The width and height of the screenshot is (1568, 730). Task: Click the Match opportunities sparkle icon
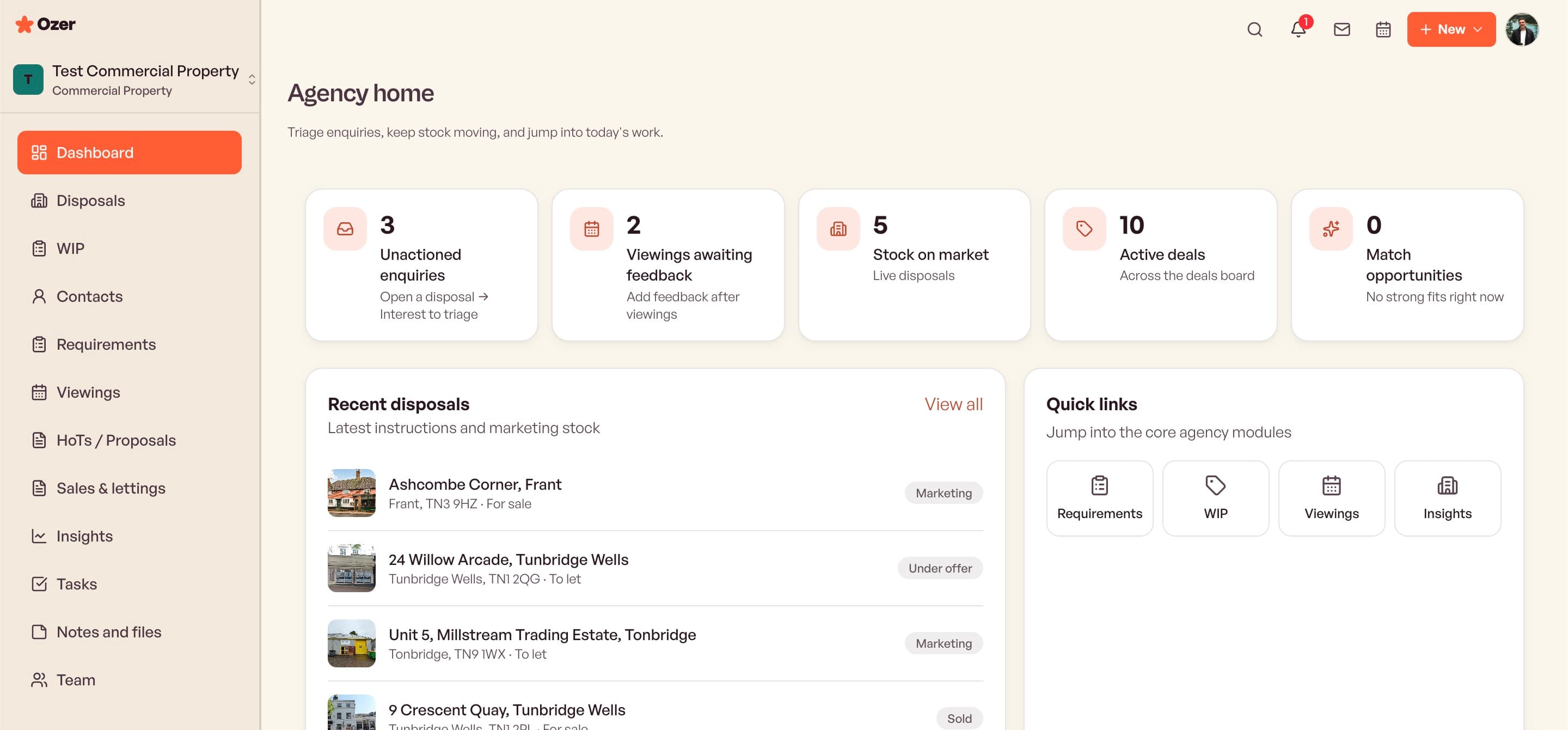pos(1331,229)
